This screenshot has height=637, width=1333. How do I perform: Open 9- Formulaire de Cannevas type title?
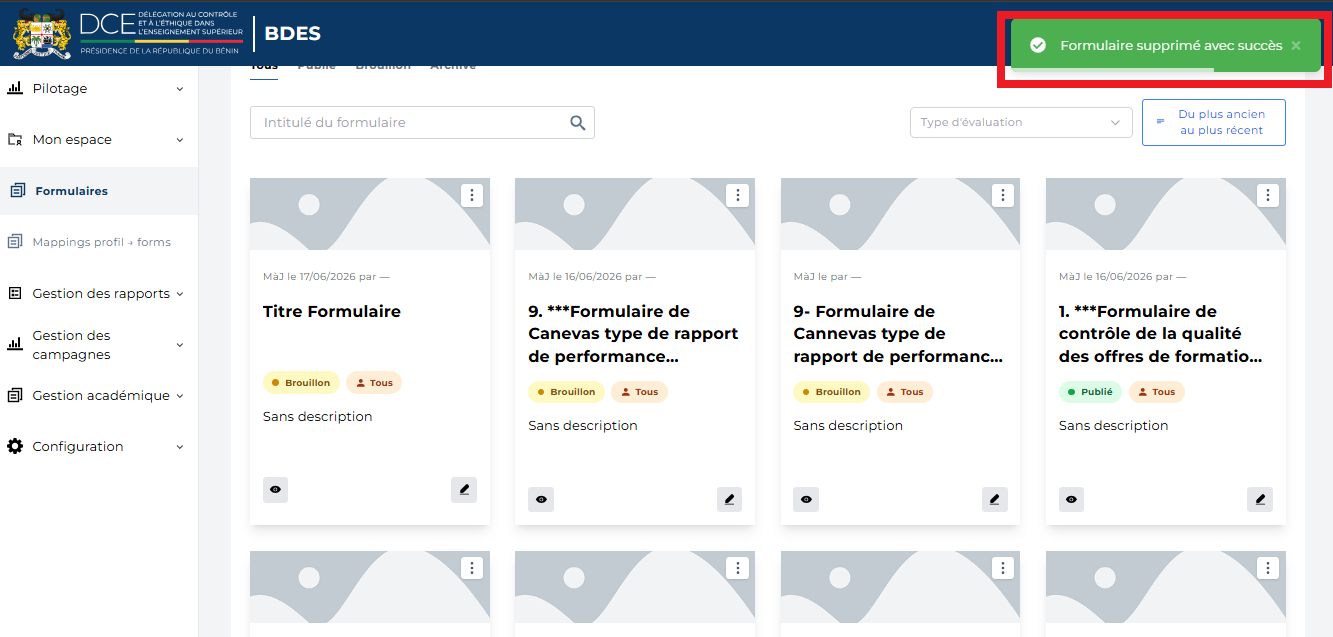pos(898,334)
